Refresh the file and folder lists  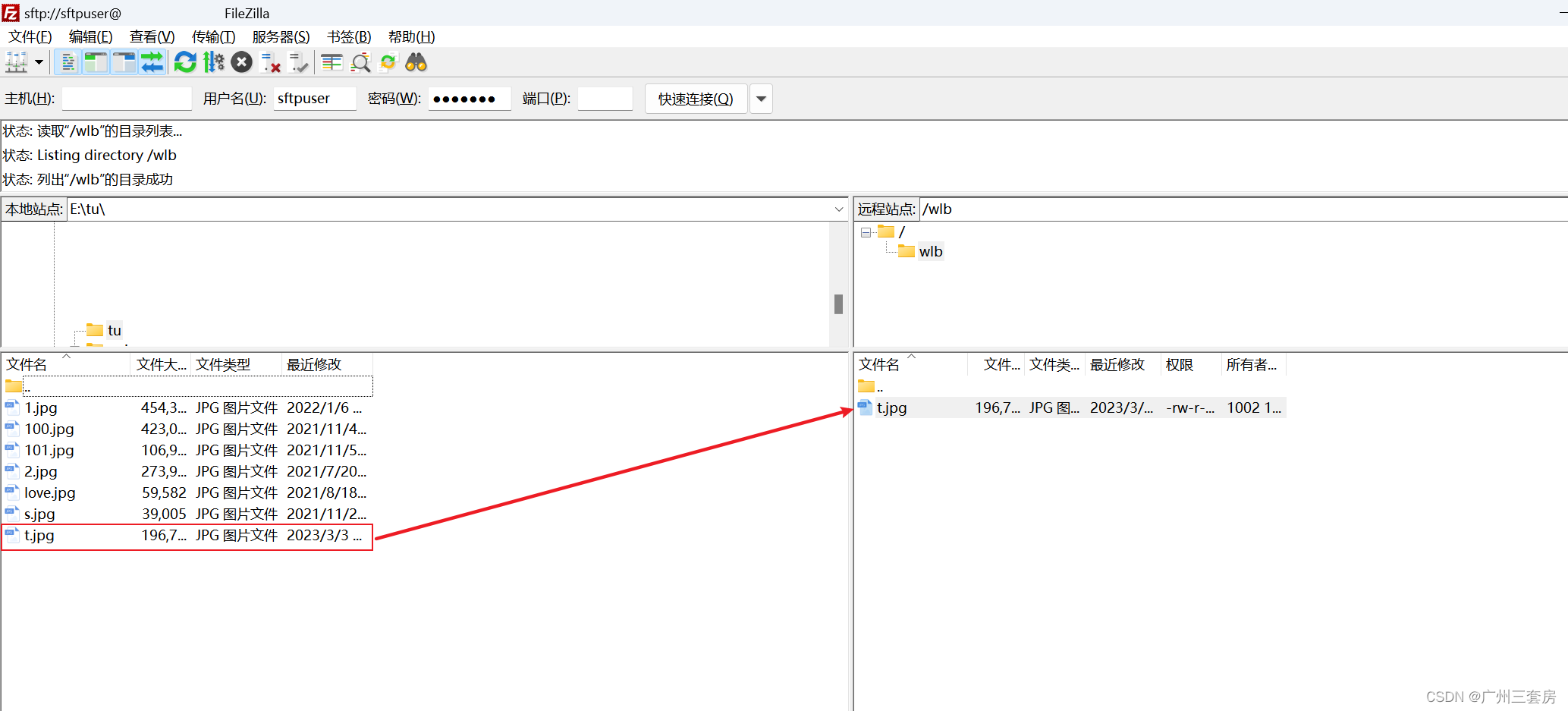pyautogui.click(x=185, y=62)
